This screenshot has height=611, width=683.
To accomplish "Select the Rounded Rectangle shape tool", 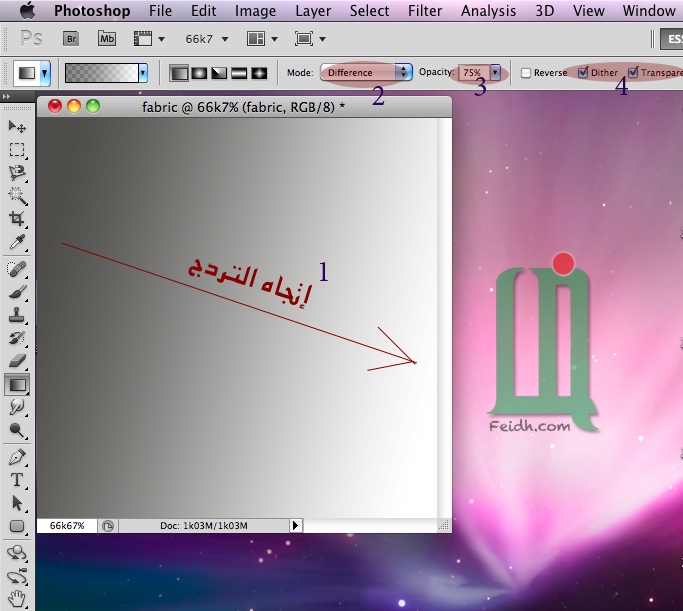I will 17,526.
